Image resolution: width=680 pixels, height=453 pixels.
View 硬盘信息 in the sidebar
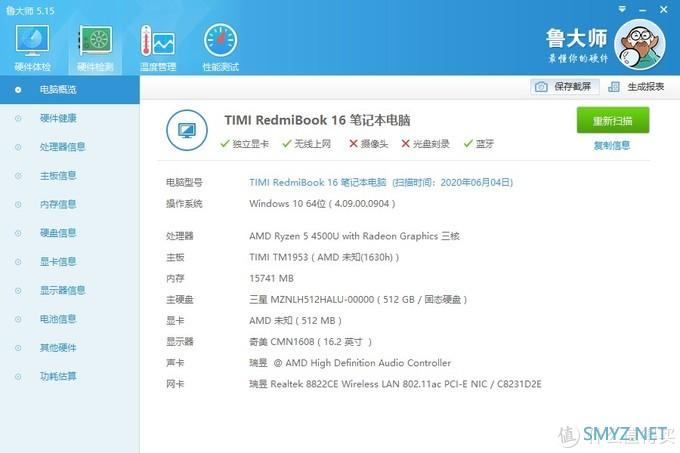pos(57,233)
